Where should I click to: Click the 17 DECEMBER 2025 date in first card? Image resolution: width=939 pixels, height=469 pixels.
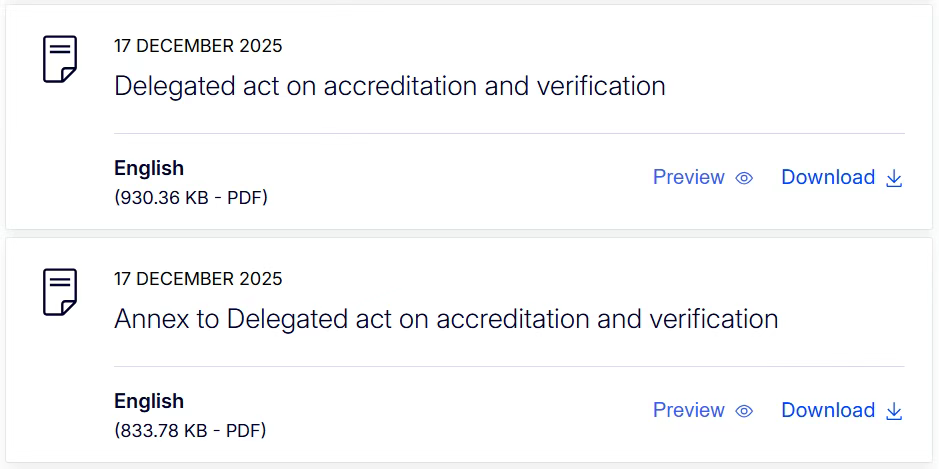198,46
